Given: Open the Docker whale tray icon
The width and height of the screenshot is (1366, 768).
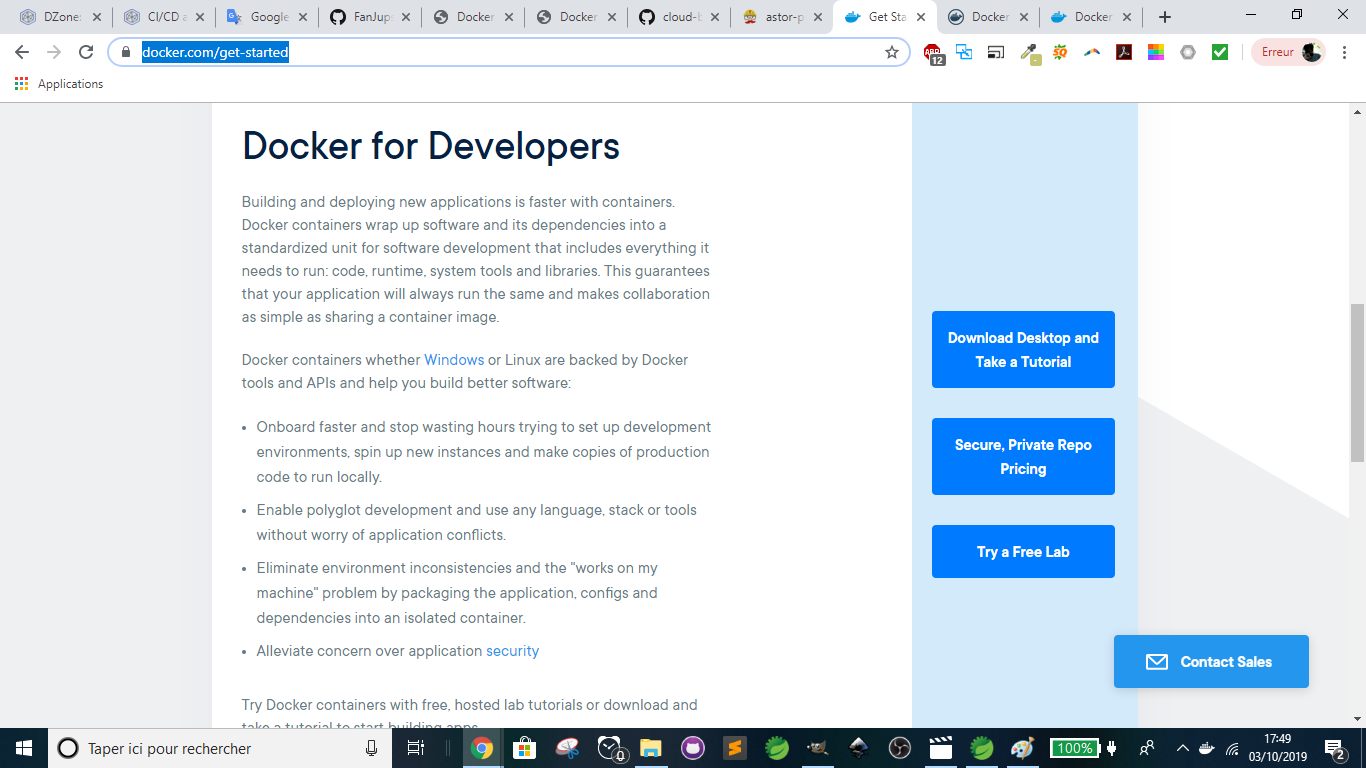Looking at the screenshot, I should pyautogui.click(x=1208, y=748).
